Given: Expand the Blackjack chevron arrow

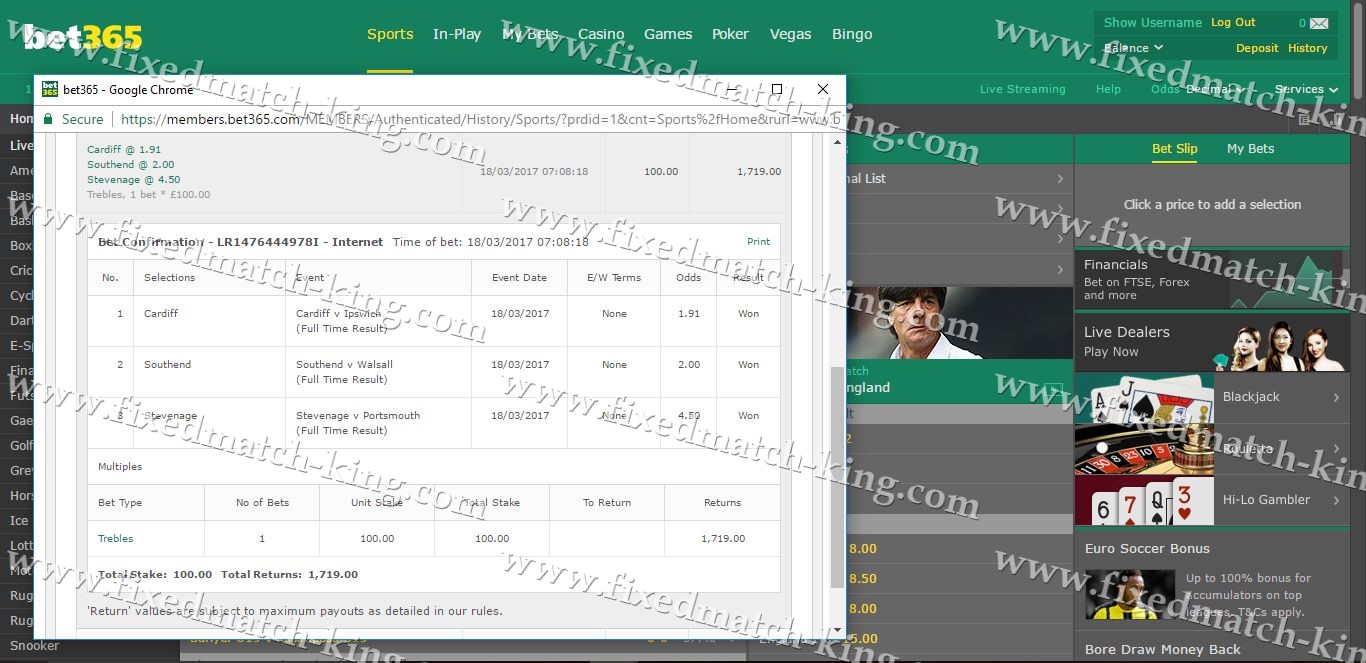Looking at the screenshot, I should [1336, 398].
